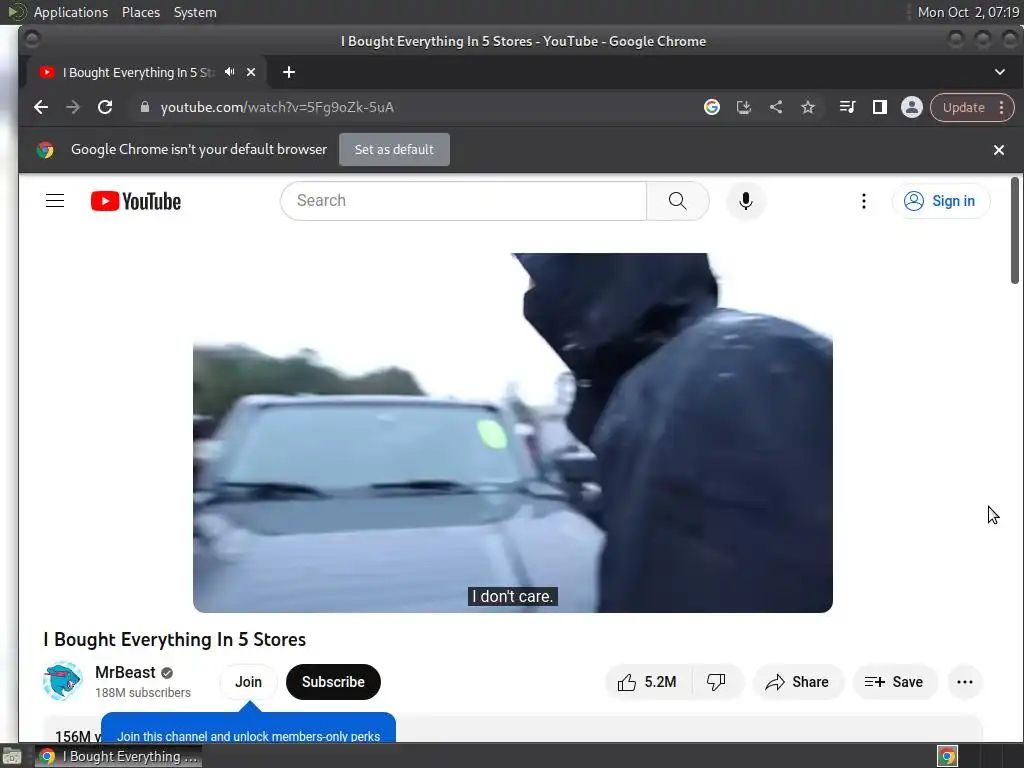The height and width of the screenshot is (768, 1024).
Task: Mute the tab using the speaker icon
Action: point(229,72)
